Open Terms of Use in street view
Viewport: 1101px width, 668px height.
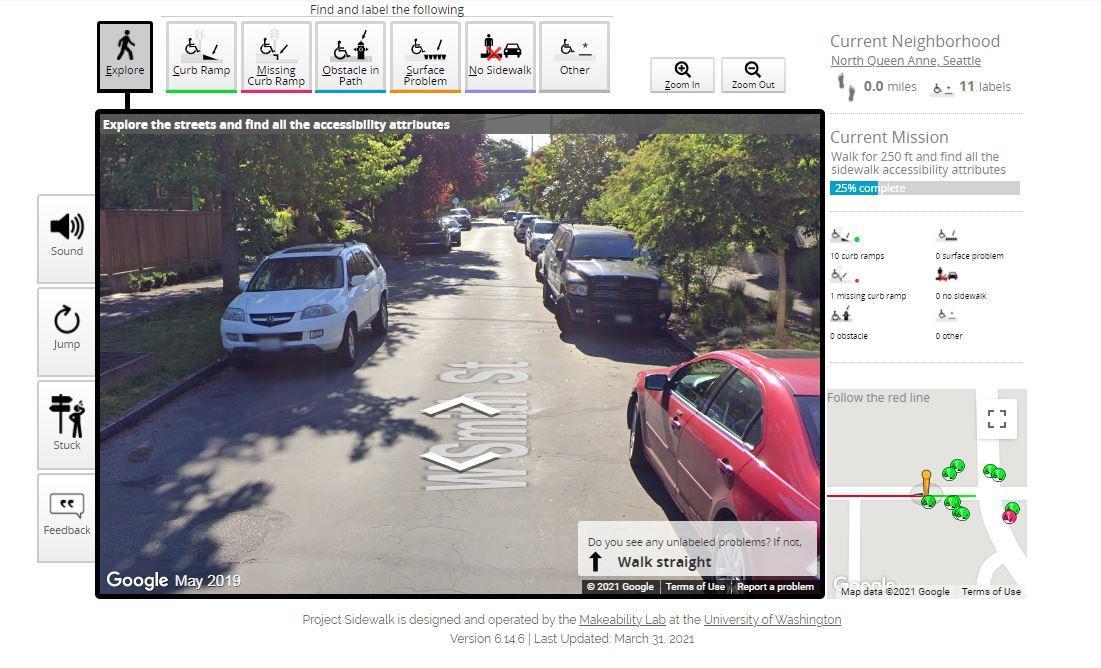click(x=694, y=587)
